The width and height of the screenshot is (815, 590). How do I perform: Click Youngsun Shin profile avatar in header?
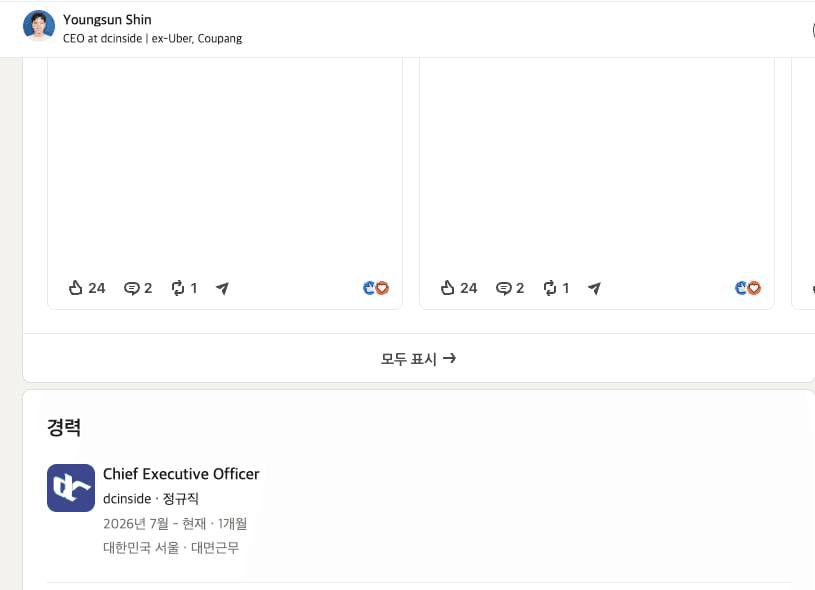click(x=38, y=25)
